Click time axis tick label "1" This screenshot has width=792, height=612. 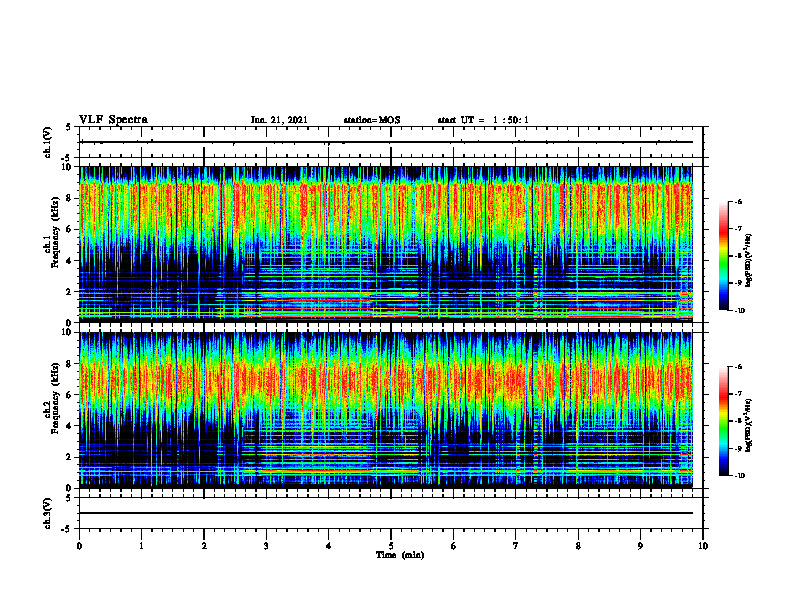point(141,546)
